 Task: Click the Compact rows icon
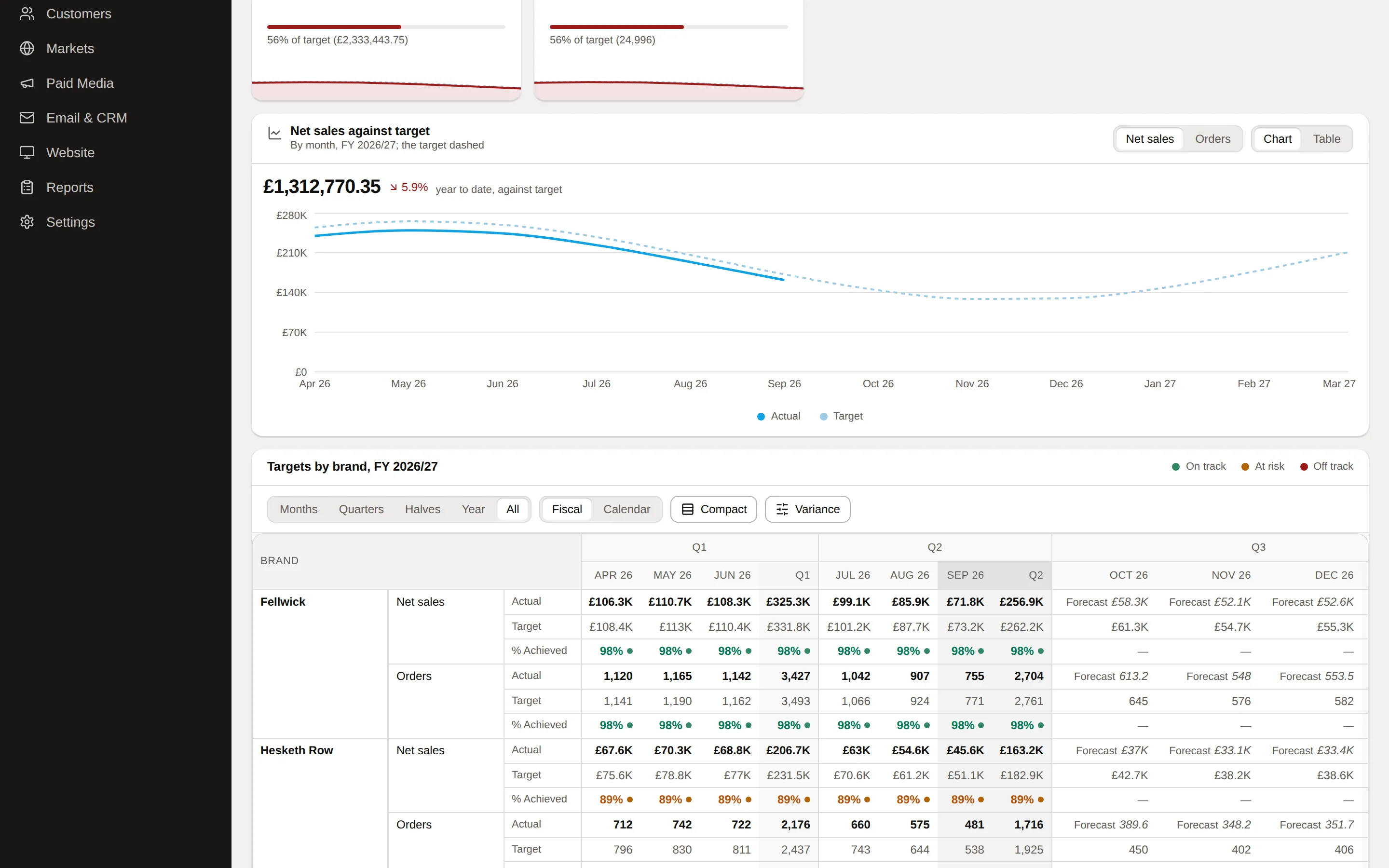[x=688, y=509]
